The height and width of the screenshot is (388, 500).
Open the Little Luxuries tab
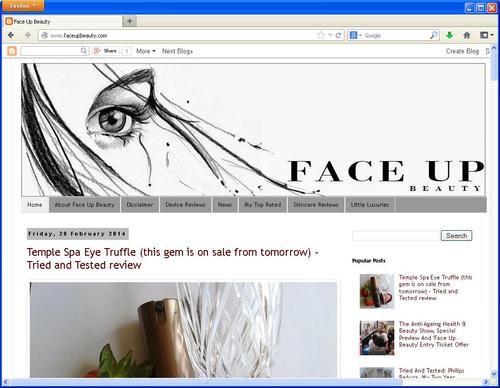tap(370, 205)
